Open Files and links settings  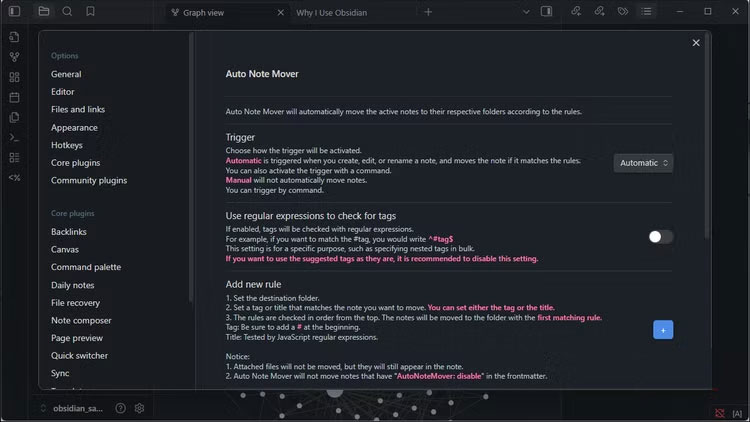pos(78,110)
